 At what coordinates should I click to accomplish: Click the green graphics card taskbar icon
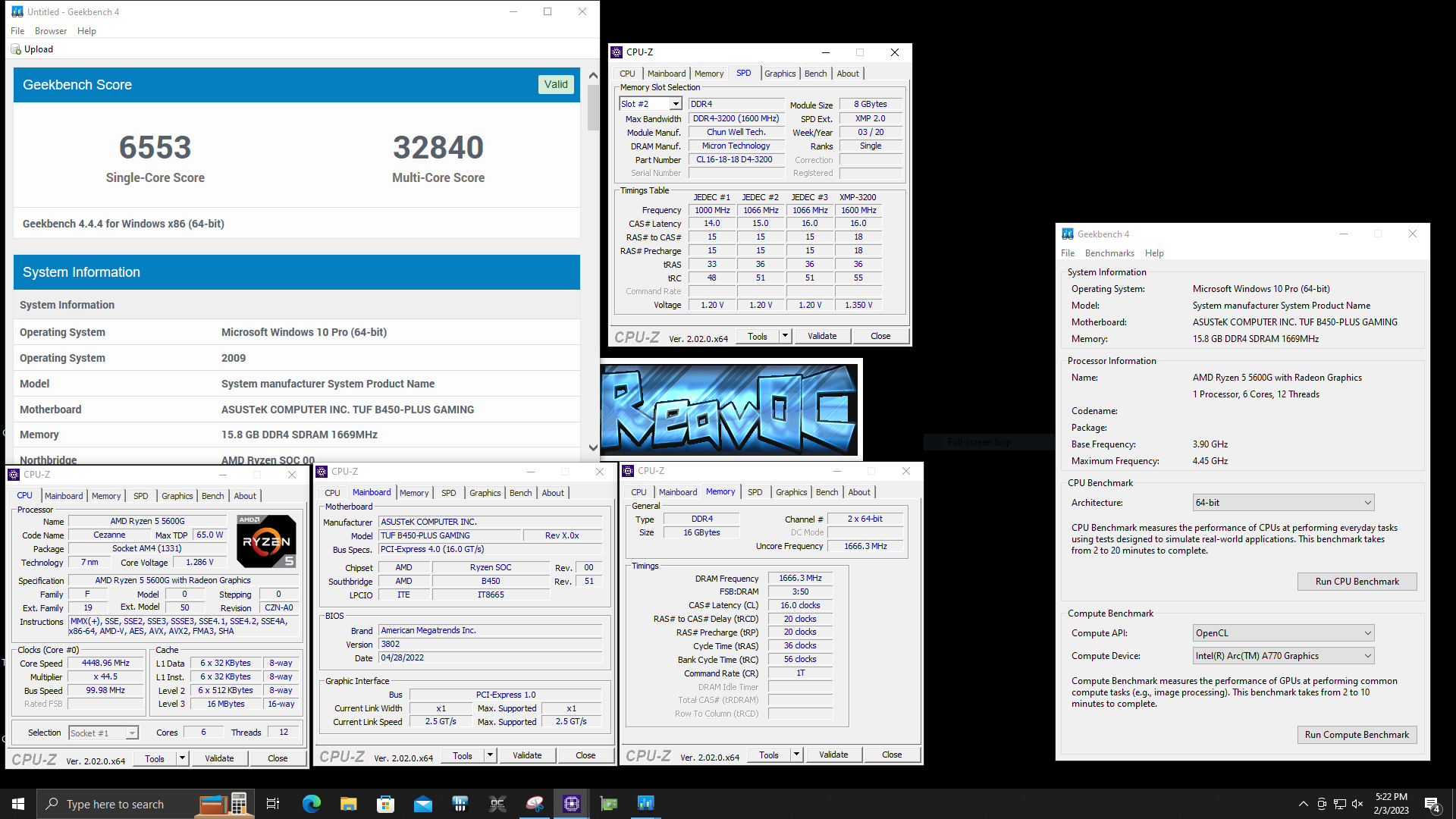[609, 804]
